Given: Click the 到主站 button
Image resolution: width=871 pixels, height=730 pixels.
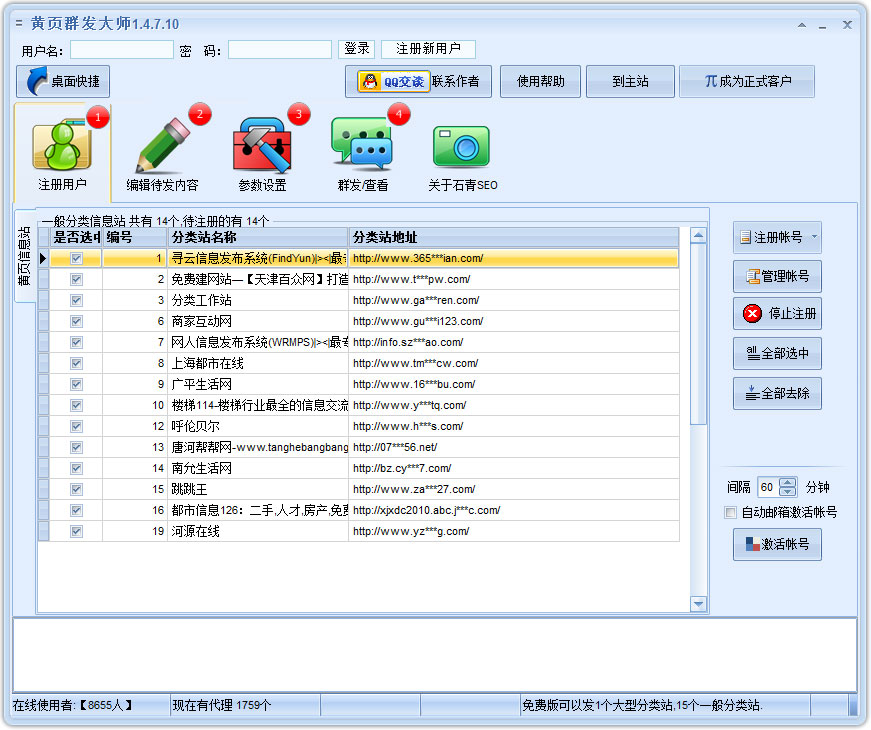Looking at the screenshot, I should 630,82.
